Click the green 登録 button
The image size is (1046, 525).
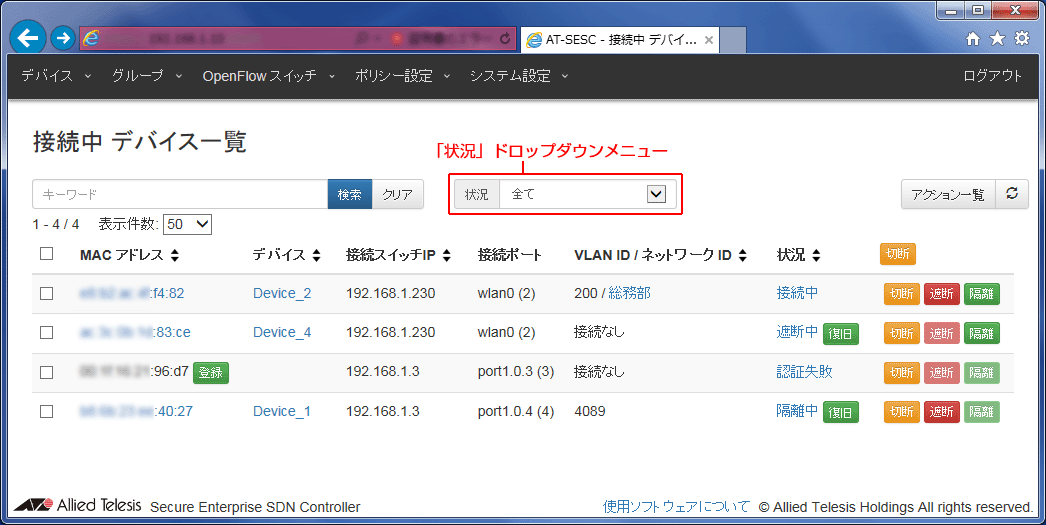point(211,372)
